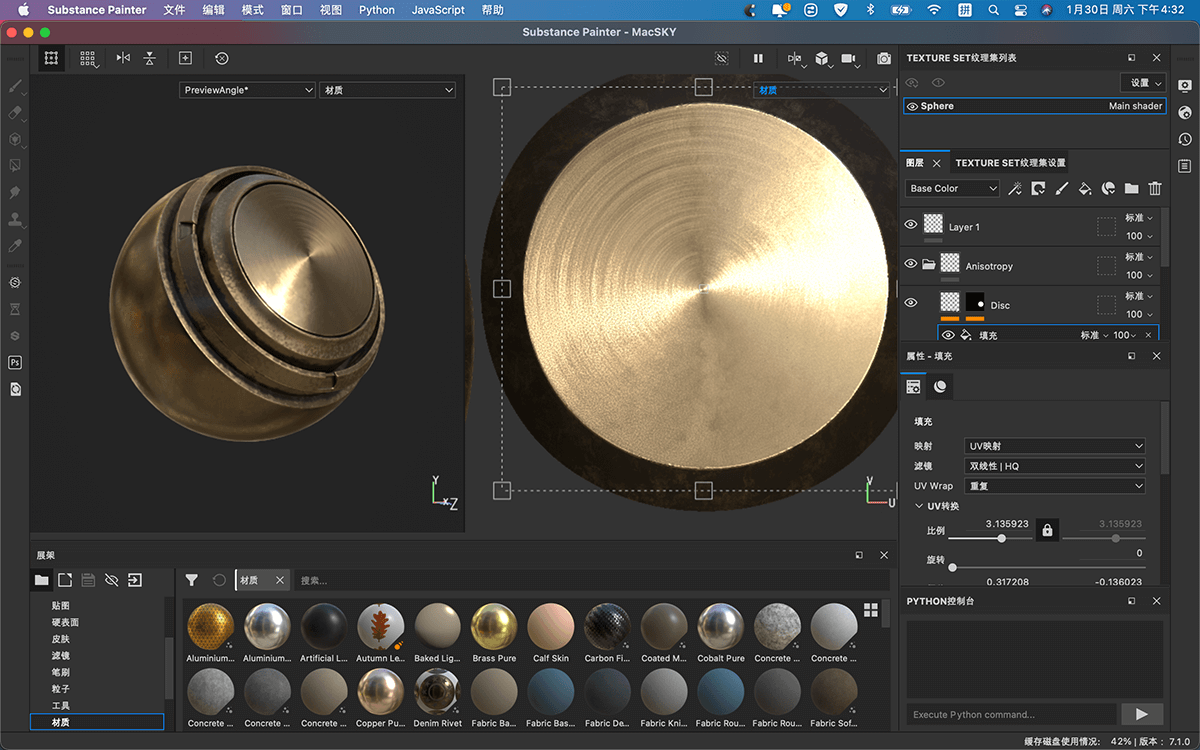
Task: Open the 3D viewport 材质 mode dropdown
Action: (387, 90)
